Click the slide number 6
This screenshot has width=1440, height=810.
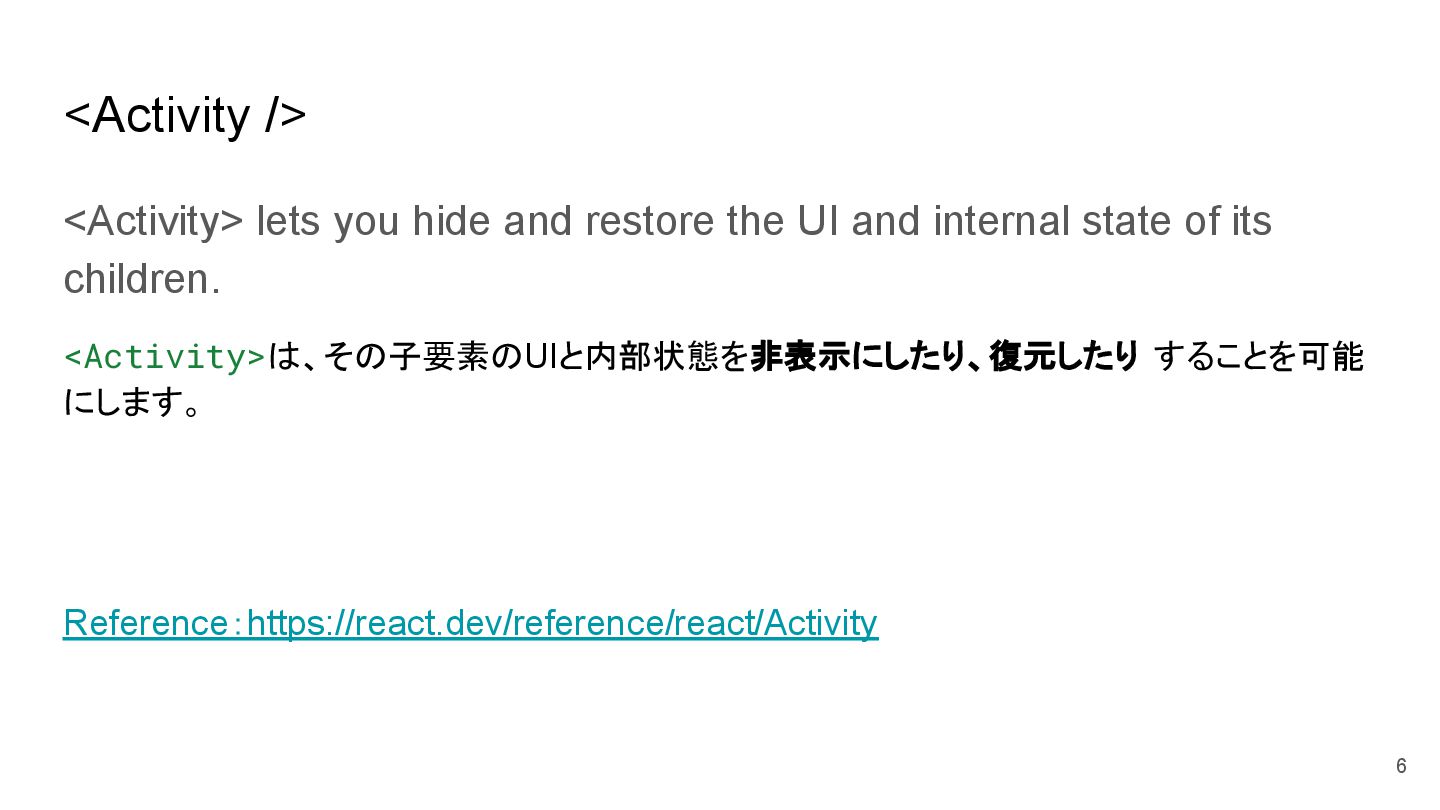[1401, 766]
